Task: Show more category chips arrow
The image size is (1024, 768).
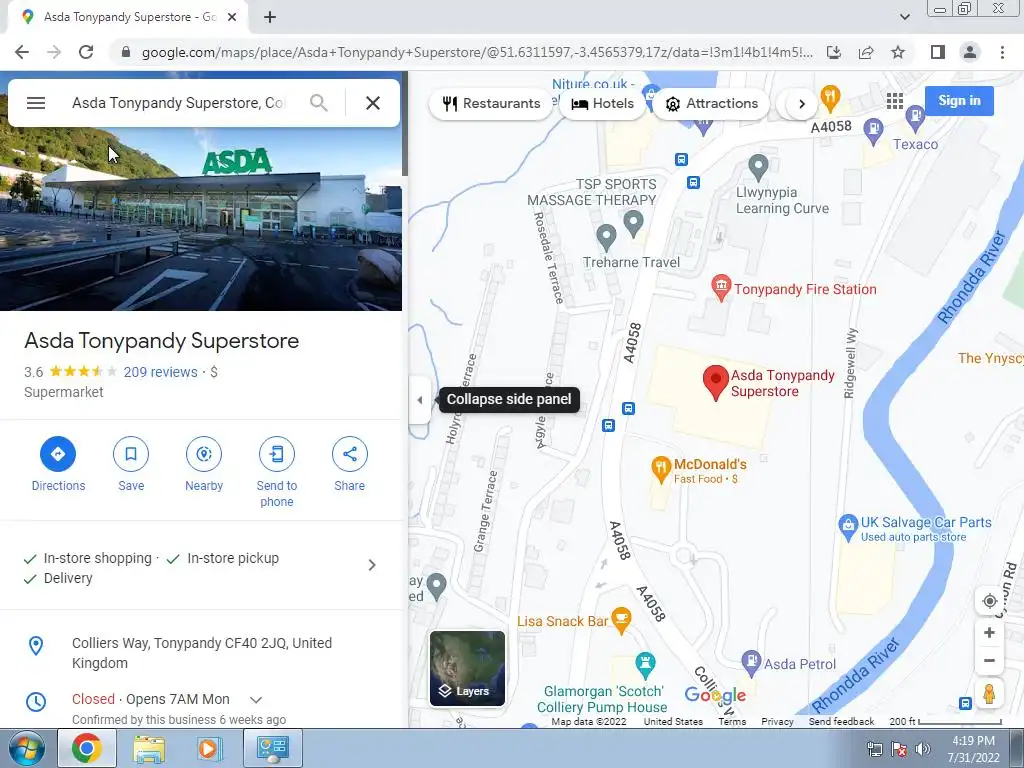Action: pyautogui.click(x=802, y=104)
